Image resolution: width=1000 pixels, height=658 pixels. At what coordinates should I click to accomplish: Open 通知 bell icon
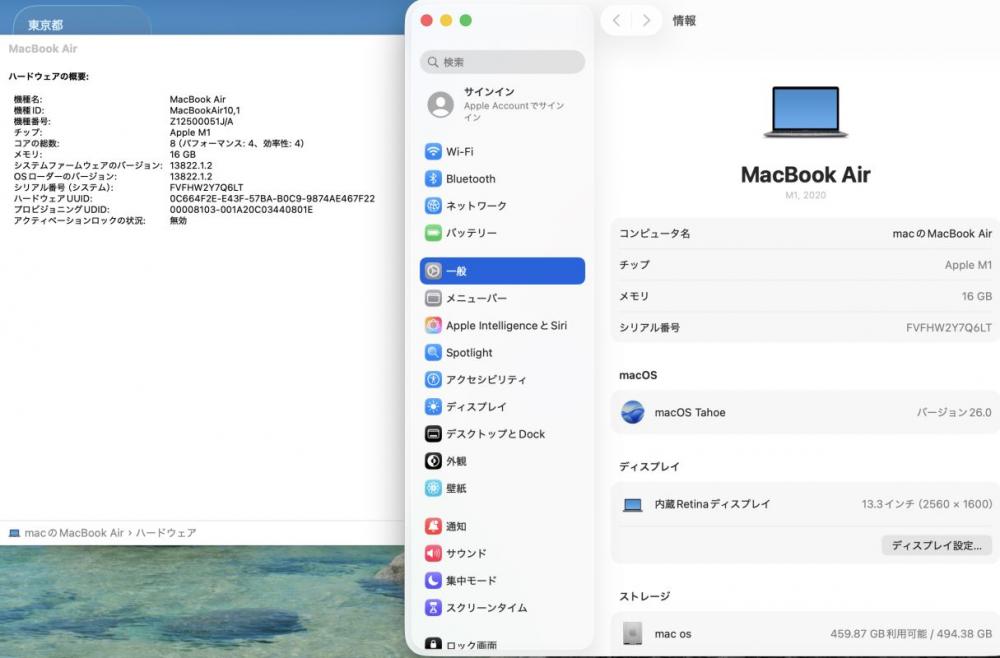click(433, 526)
